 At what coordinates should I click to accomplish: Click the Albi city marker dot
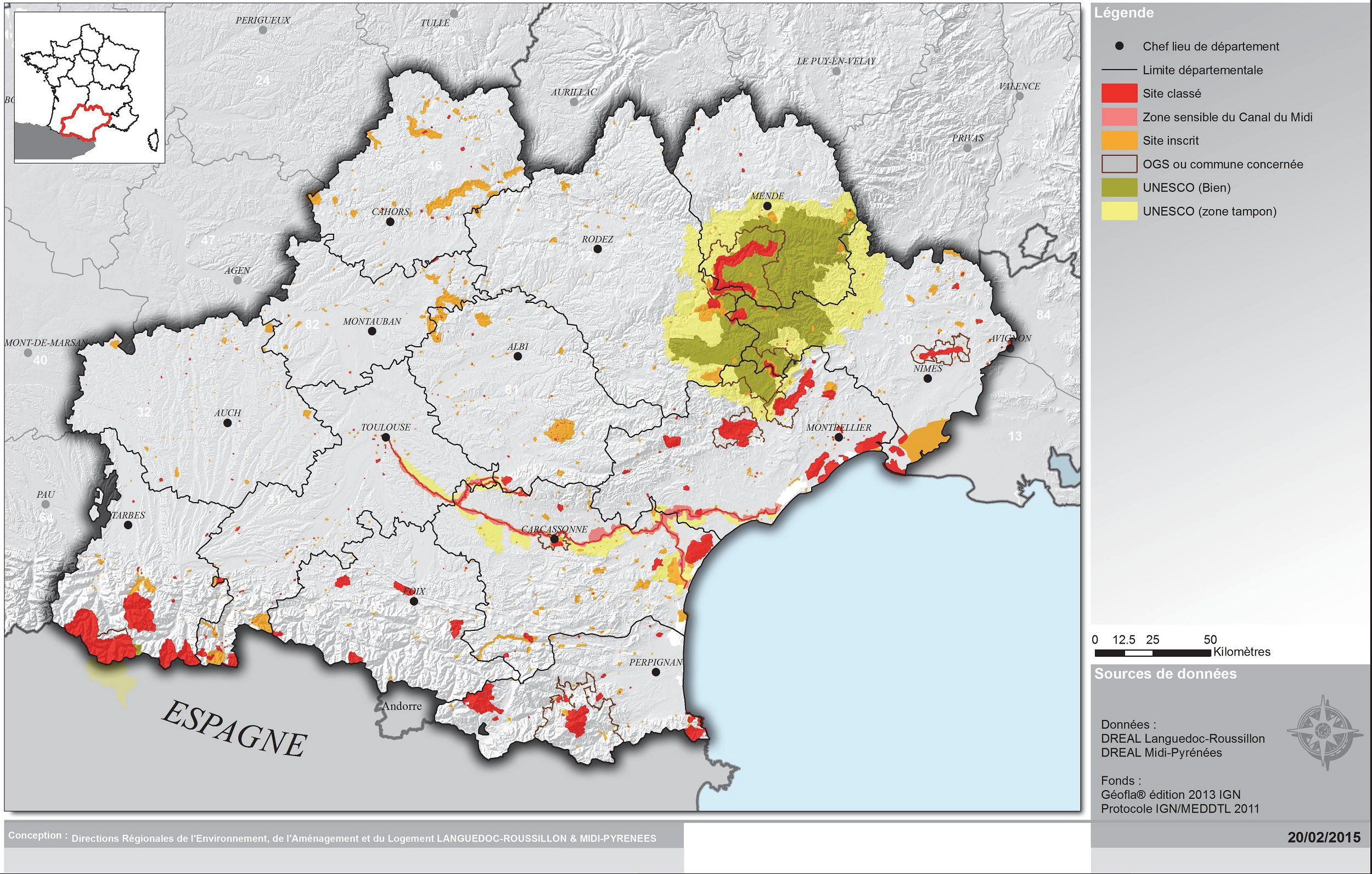(518, 356)
